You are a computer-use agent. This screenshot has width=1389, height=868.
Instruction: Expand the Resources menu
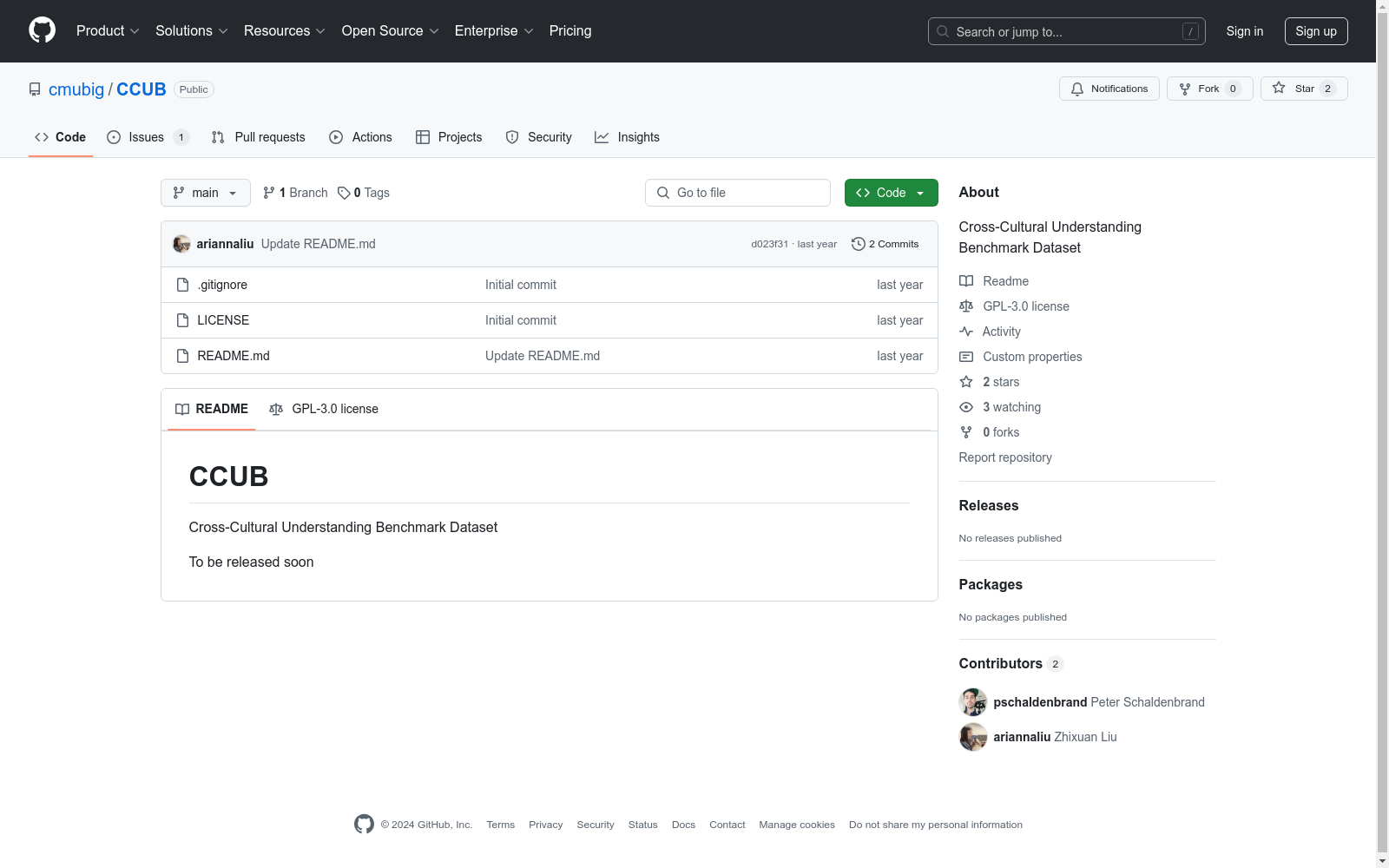tap(285, 30)
